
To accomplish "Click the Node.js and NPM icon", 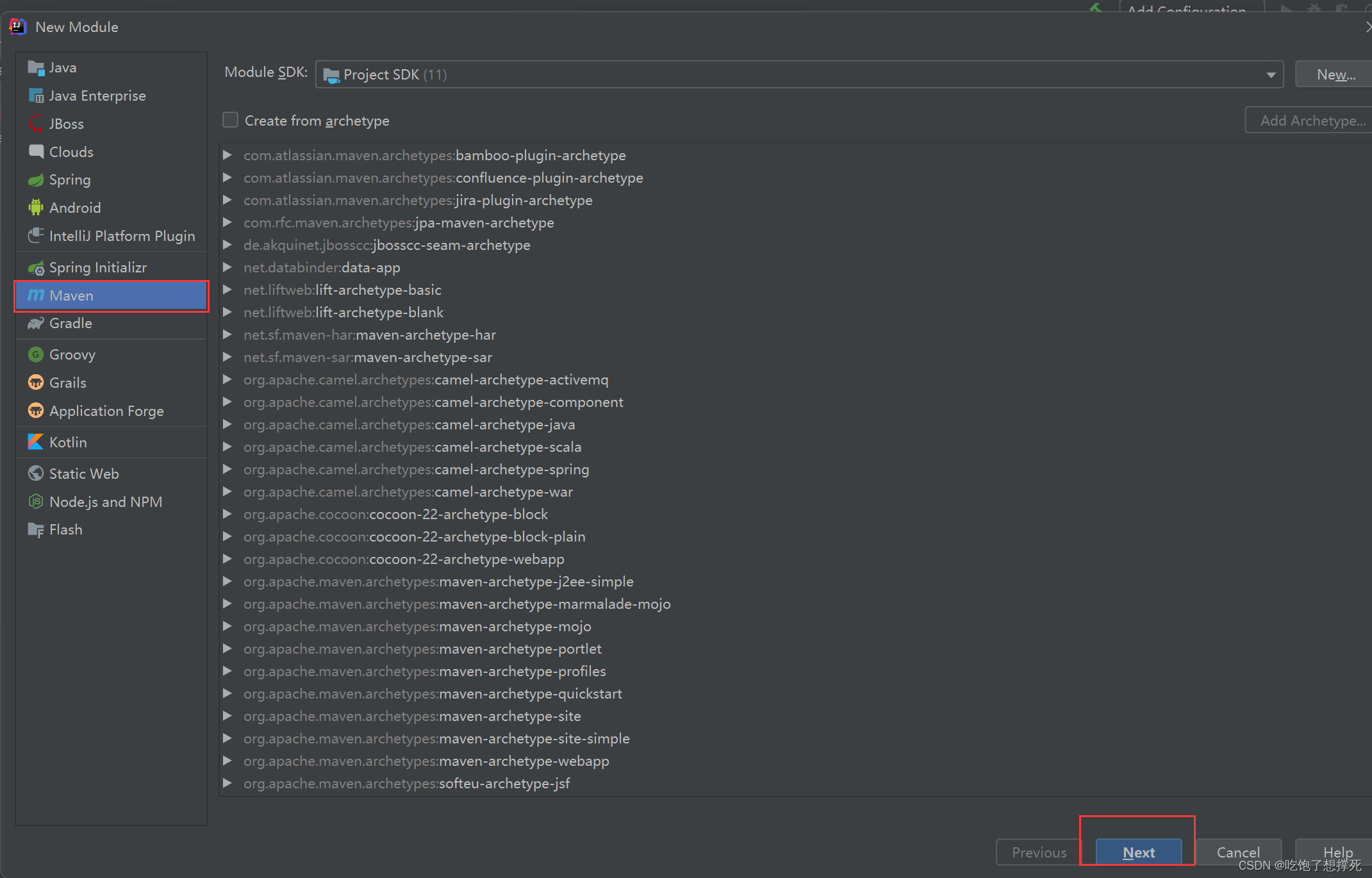I will coord(36,502).
